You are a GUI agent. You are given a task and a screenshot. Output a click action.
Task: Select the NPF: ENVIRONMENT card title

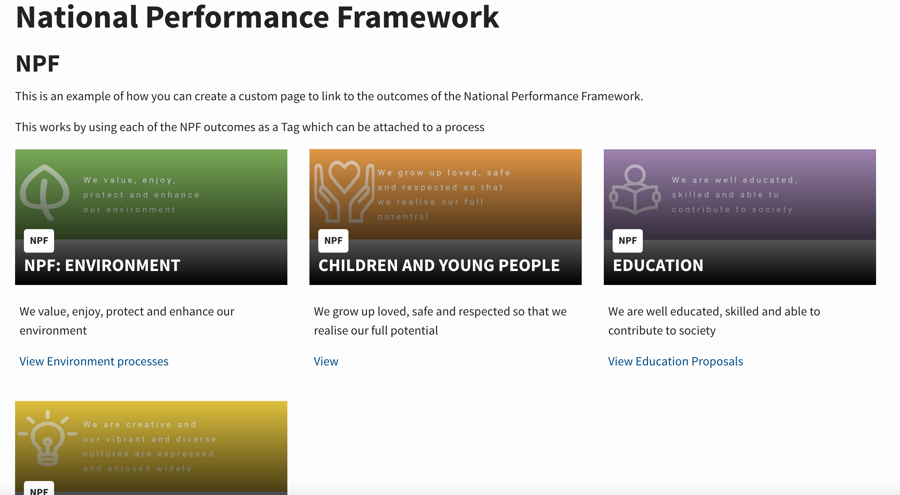coord(102,265)
